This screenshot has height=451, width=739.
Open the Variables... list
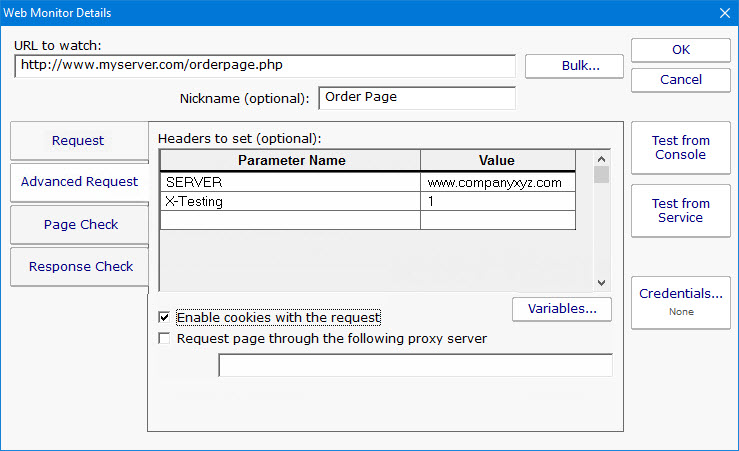(x=561, y=309)
